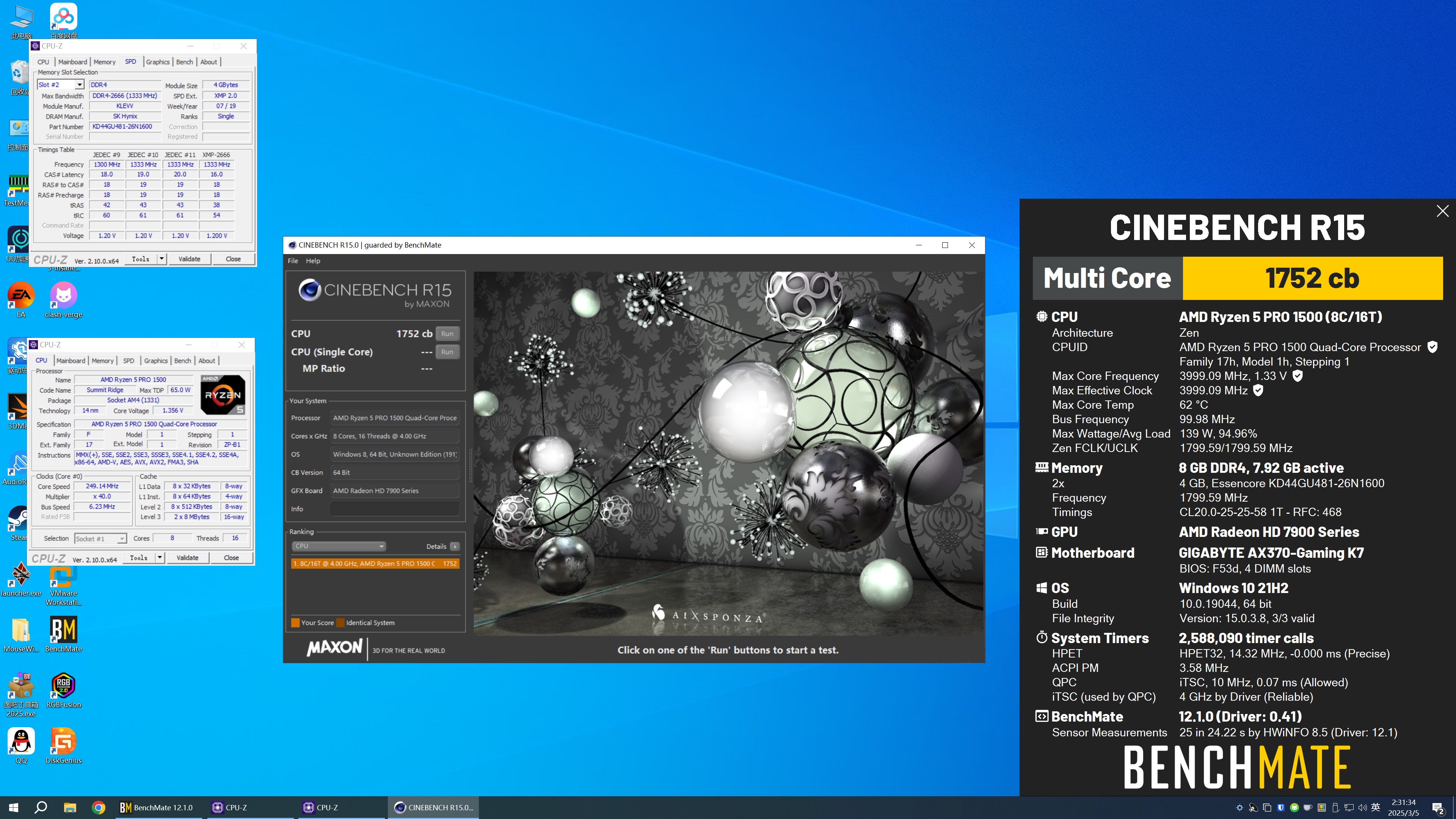The image size is (1456, 819).
Task: Close the BenchMate result overlay X
Action: [1442, 211]
